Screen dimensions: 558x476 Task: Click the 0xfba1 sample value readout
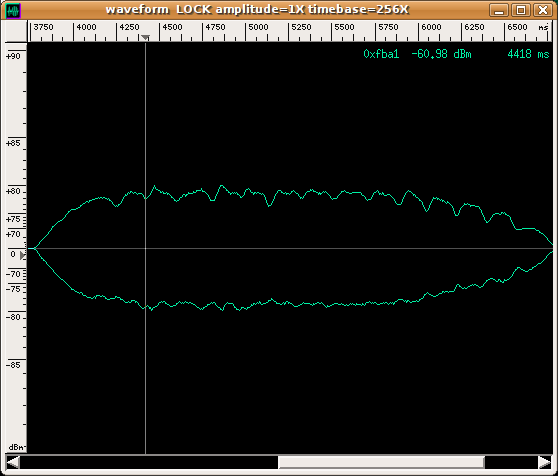click(x=381, y=54)
